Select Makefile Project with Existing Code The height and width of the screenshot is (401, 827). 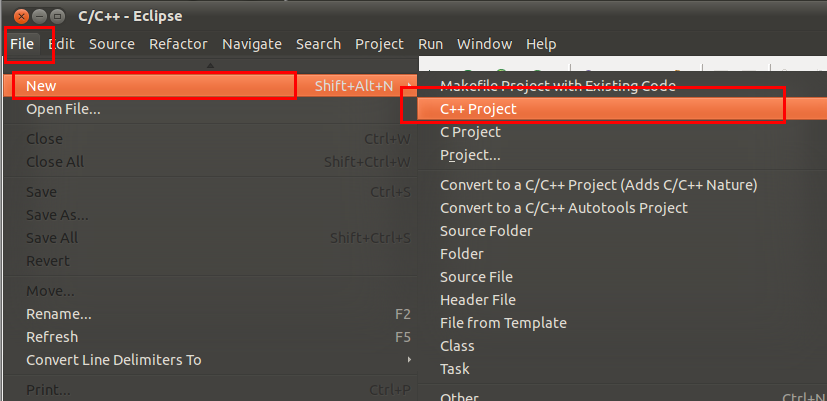(x=557, y=86)
